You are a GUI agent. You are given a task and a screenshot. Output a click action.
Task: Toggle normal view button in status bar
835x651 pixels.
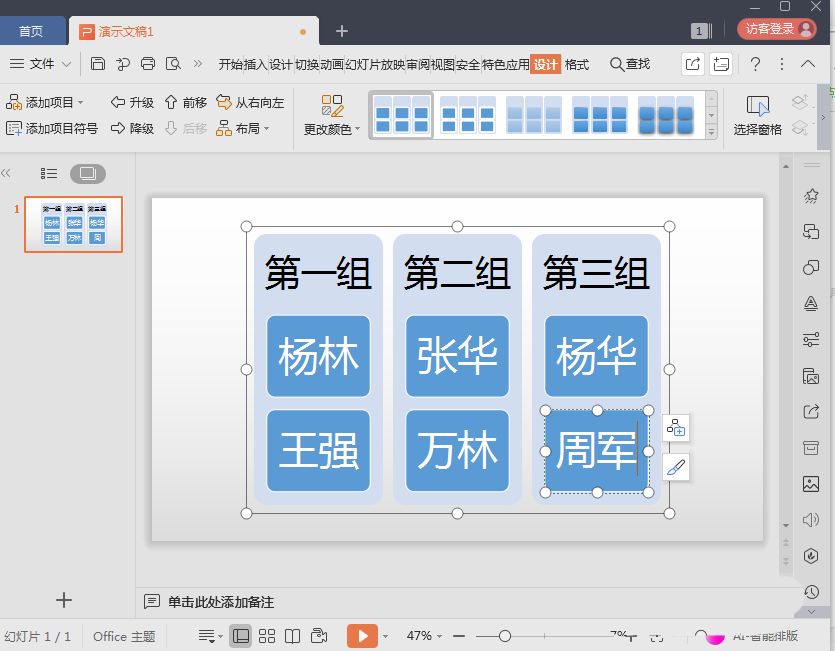pyautogui.click(x=241, y=636)
